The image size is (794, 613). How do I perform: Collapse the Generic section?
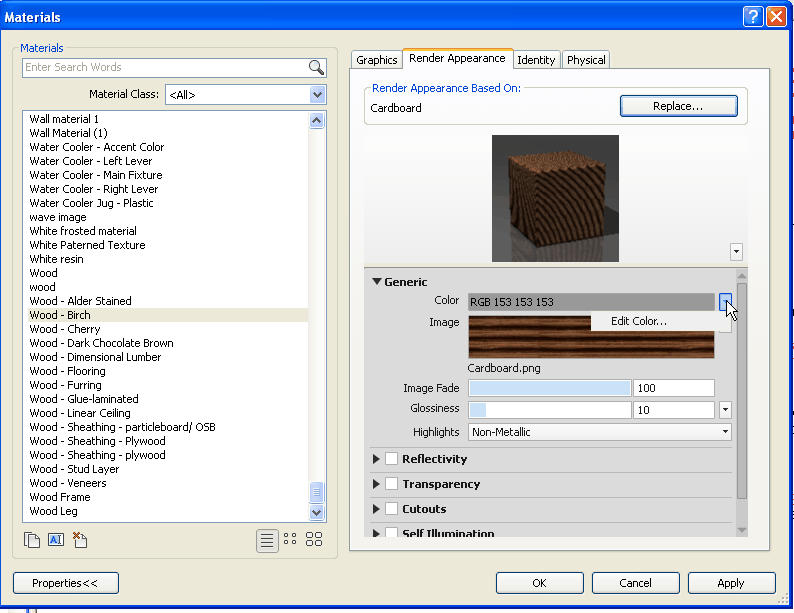coord(377,282)
